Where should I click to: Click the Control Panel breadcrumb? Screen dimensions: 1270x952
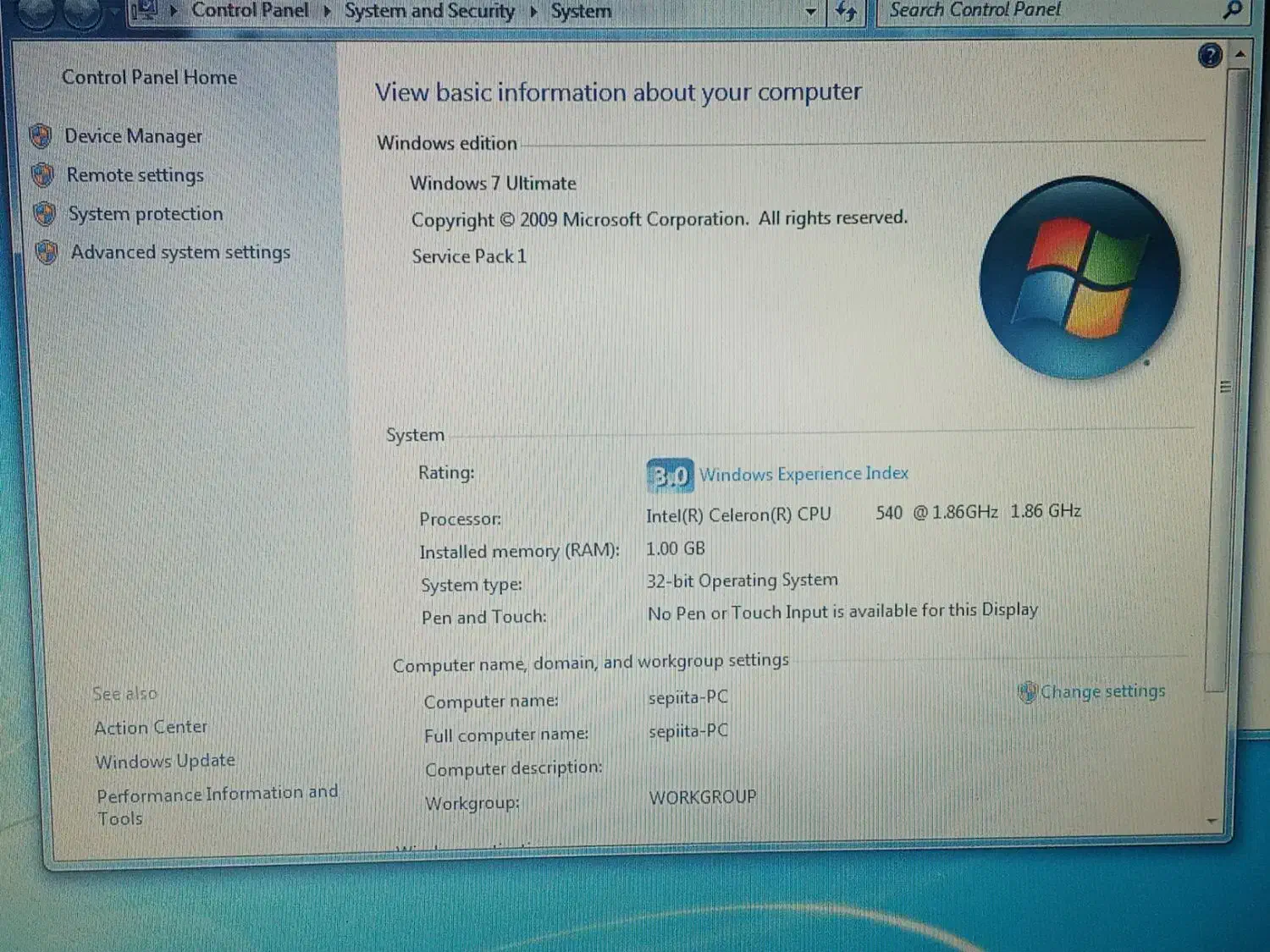[x=250, y=10]
